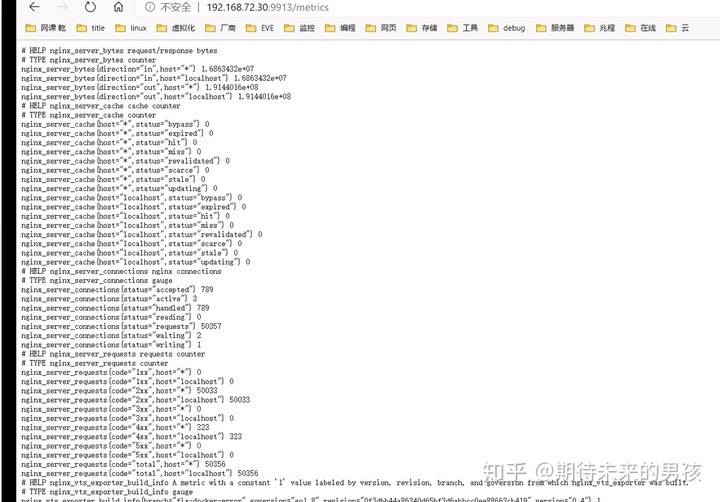Open the 虚拟化 bookmark folder

click(x=176, y=28)
